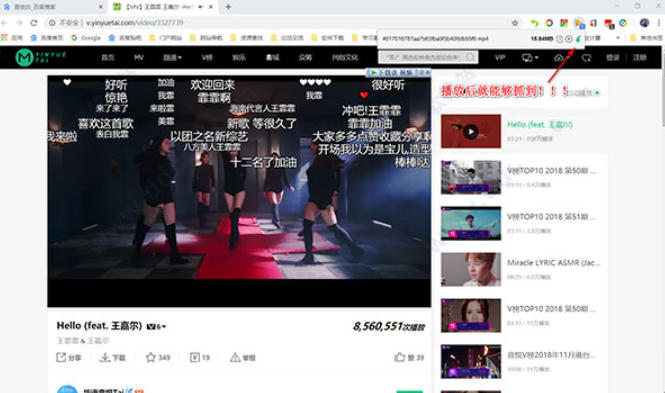Expand the MV quality dropdown beside the title
Image resolution: width=665 pixels, height=393 pixels.
[x=156, y=326]
